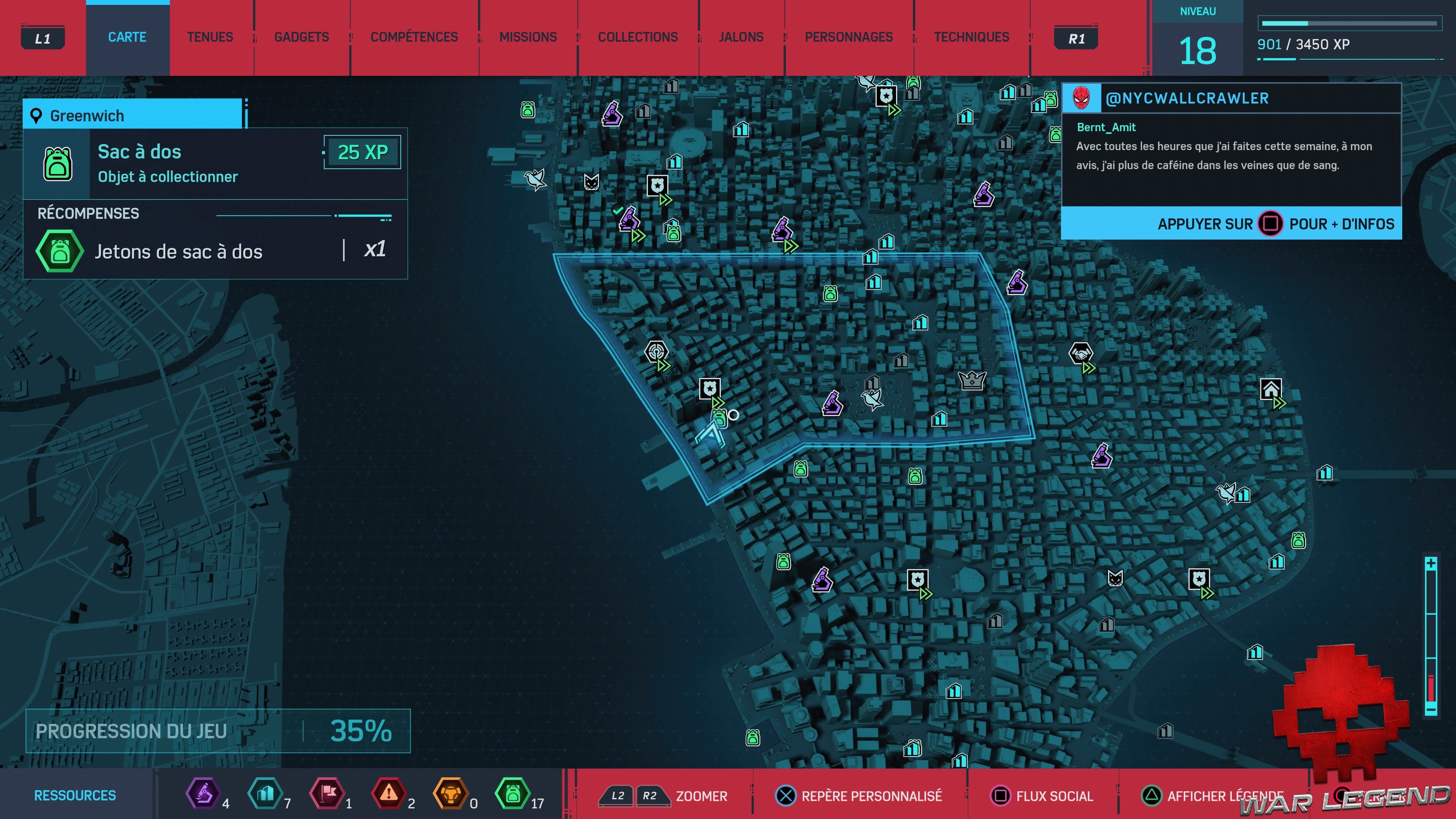The width and height of the screenshot is (1456, 819).
Task: Open the Collections tab
Action: (637, 37)
